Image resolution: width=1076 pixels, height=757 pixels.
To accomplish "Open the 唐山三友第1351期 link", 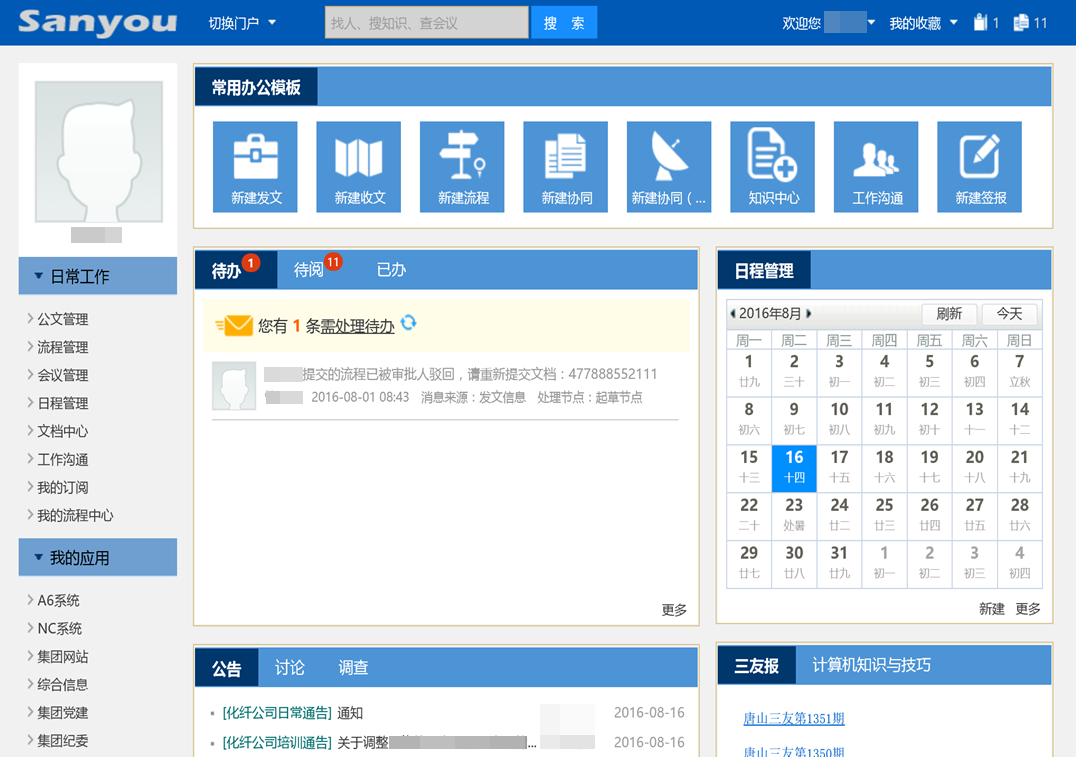I will (793, 718).
